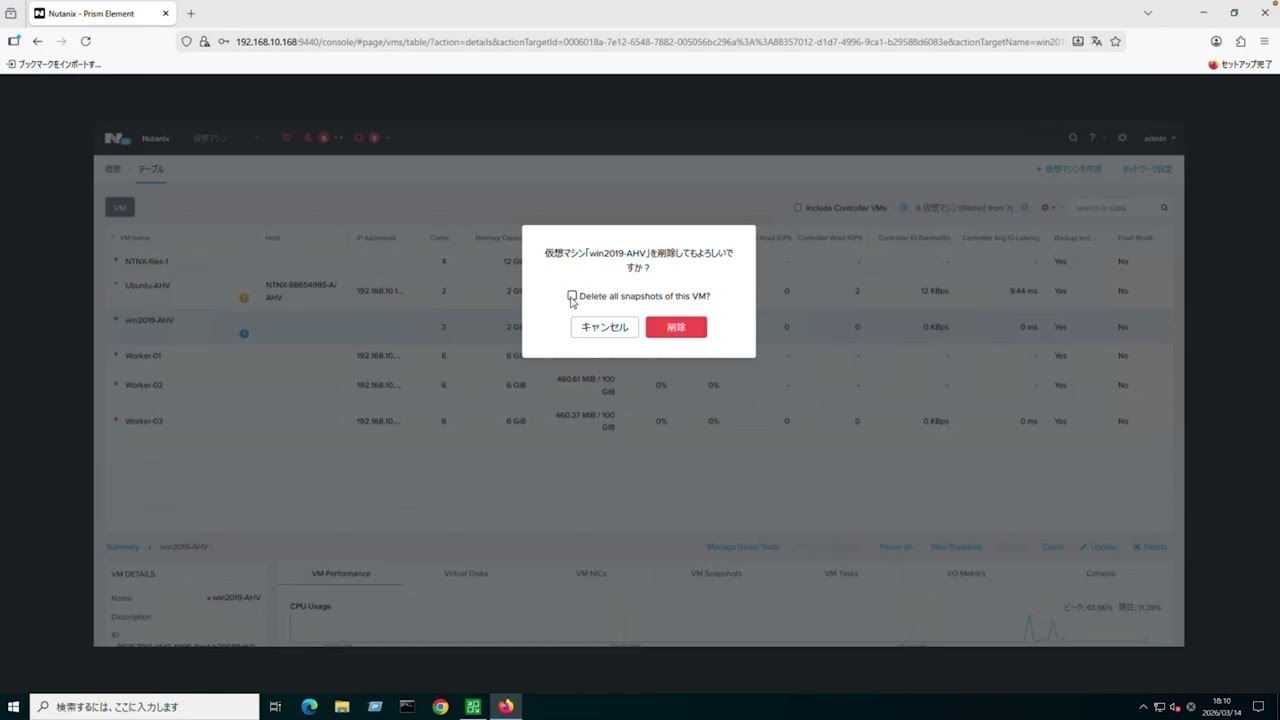1280x720 pixels.
Task: Open the Prism settings gear icon
Action: point(1122,138)
